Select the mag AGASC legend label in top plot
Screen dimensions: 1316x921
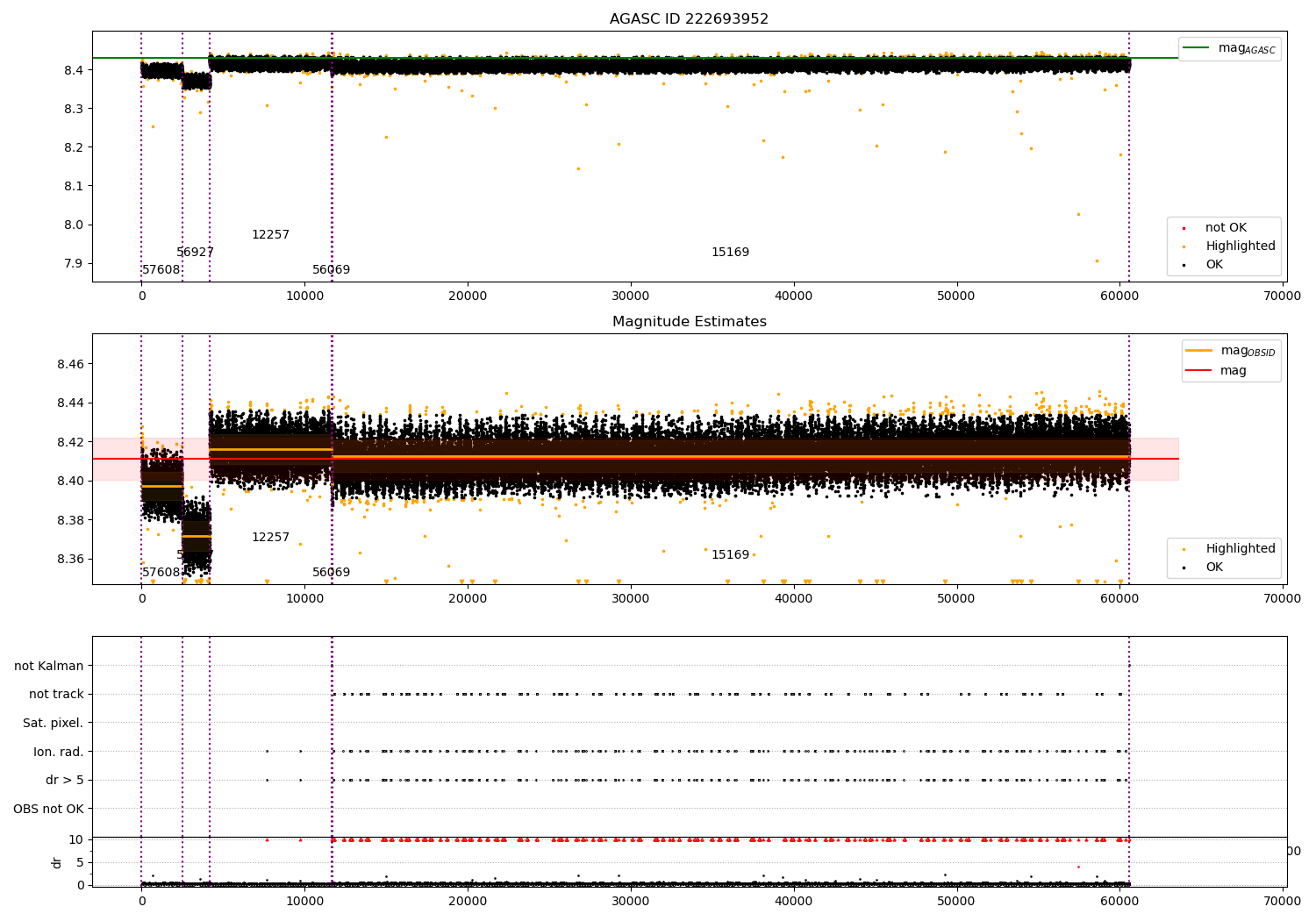(1247, 49)
